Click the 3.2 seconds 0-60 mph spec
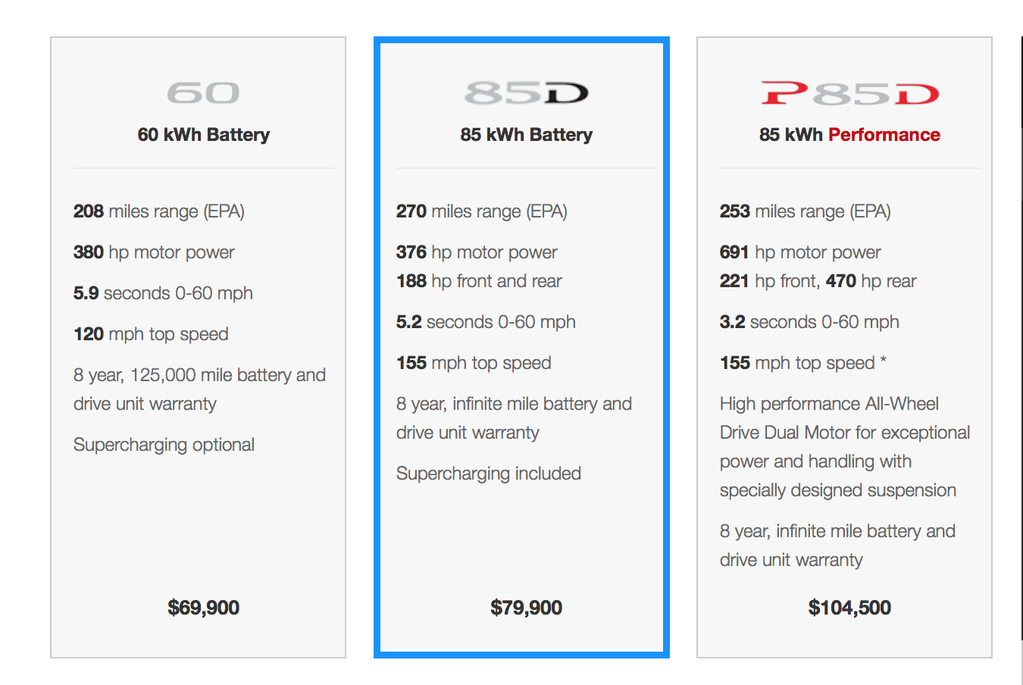The image size is (1023, 685). [x=809, y=322]
